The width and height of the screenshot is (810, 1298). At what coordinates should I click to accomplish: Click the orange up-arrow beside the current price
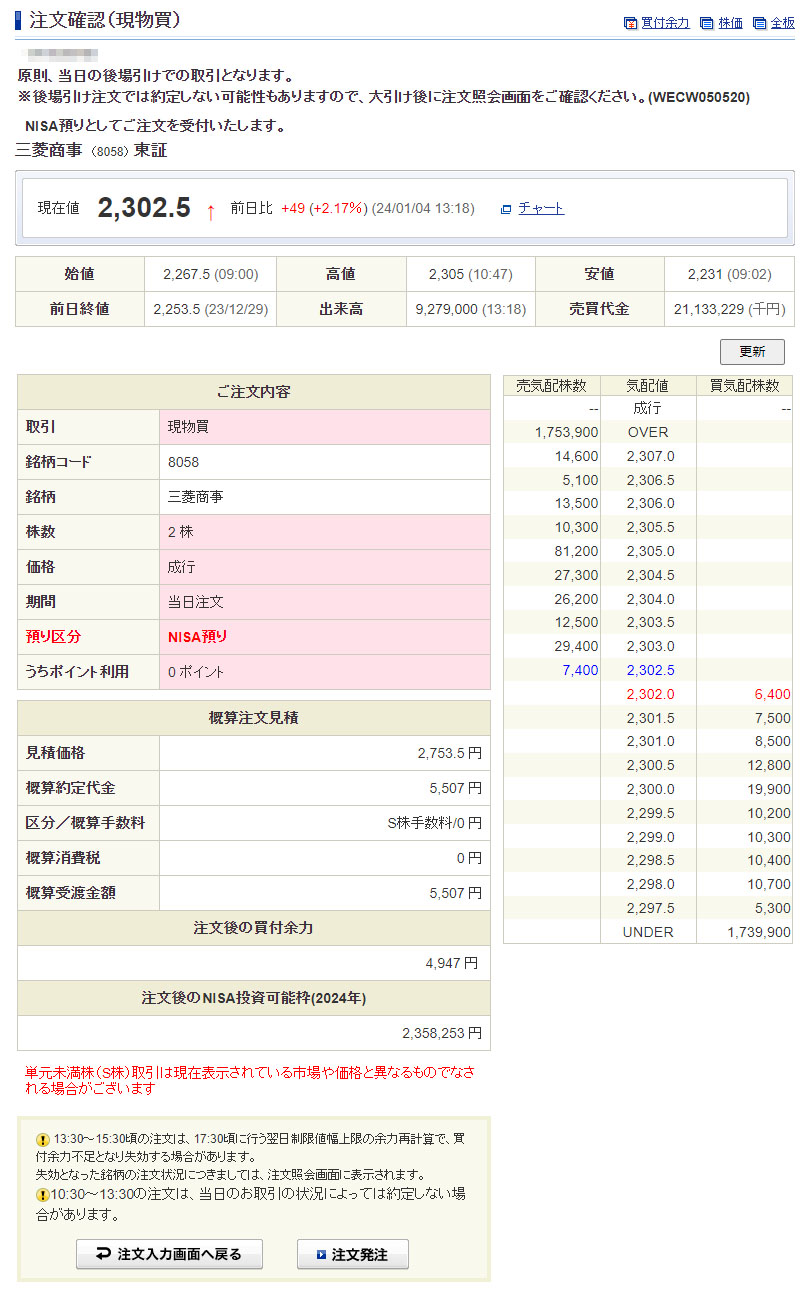click(x=210, y=211)
